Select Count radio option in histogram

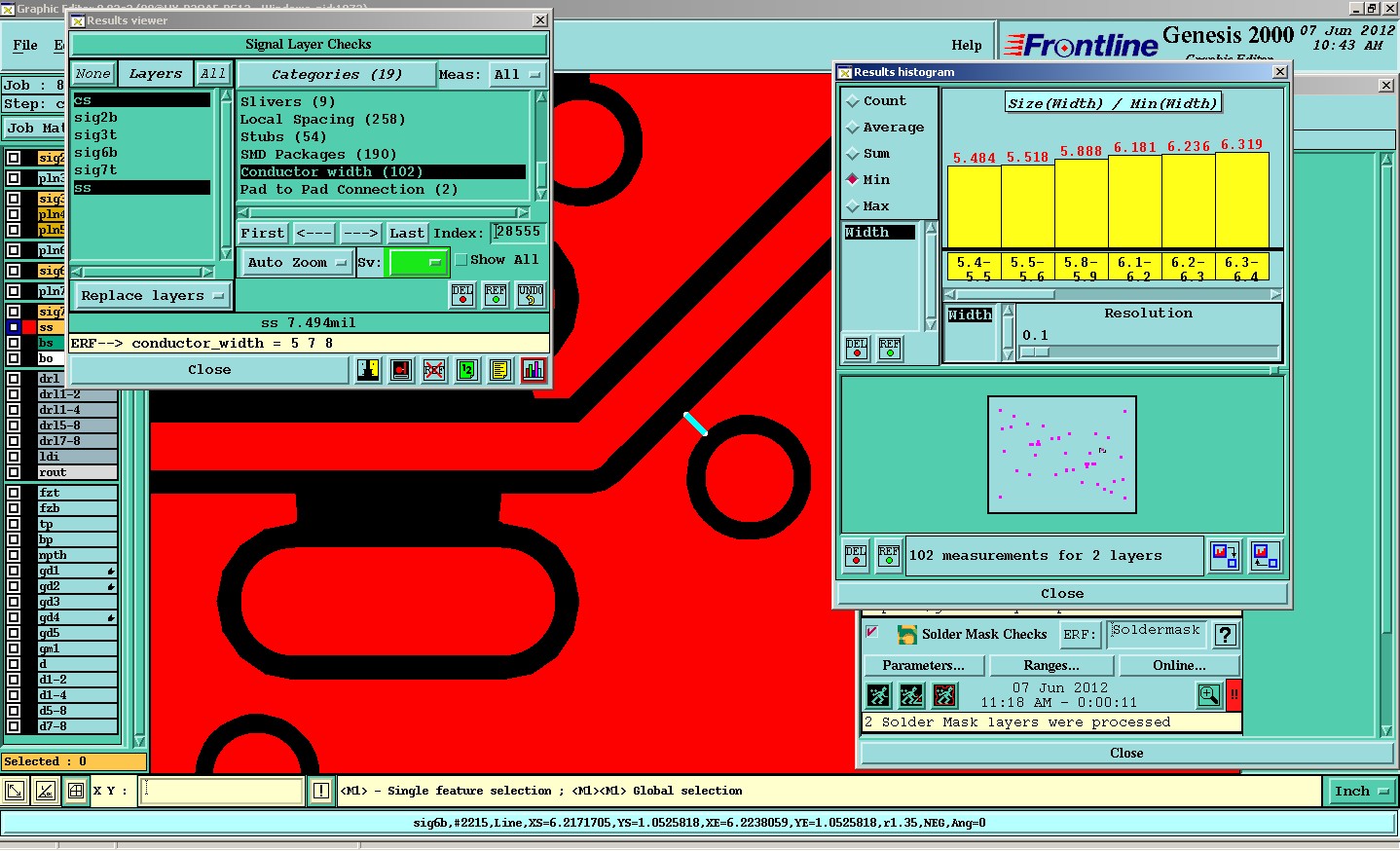click(x=853, y=101)
